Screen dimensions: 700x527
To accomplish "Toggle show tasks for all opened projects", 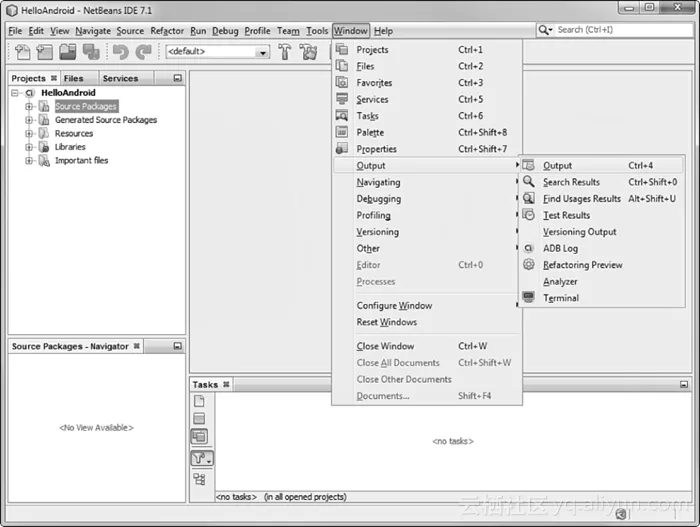I will pos(199,437).
